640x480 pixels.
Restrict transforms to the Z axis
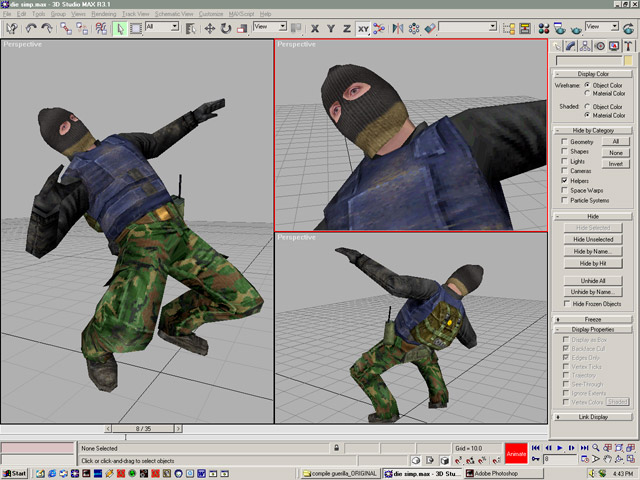(x=347, y=29)
